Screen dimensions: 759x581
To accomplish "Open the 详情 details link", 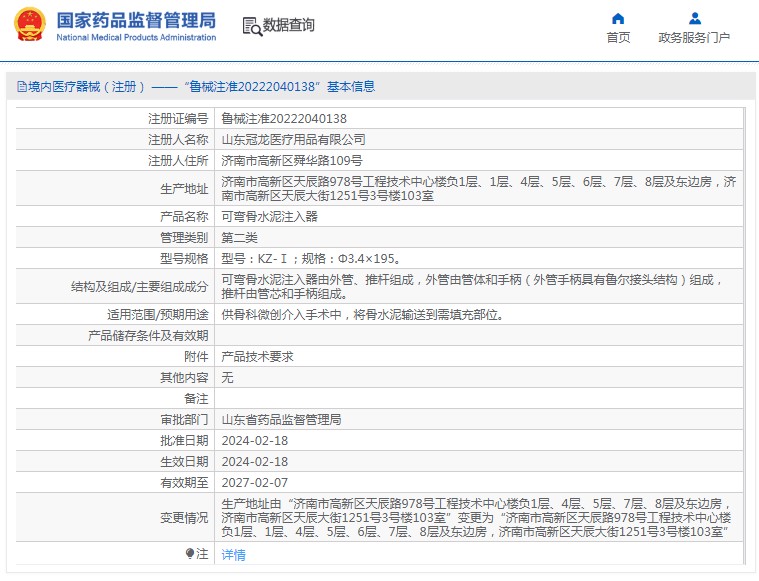I will 233,554.
